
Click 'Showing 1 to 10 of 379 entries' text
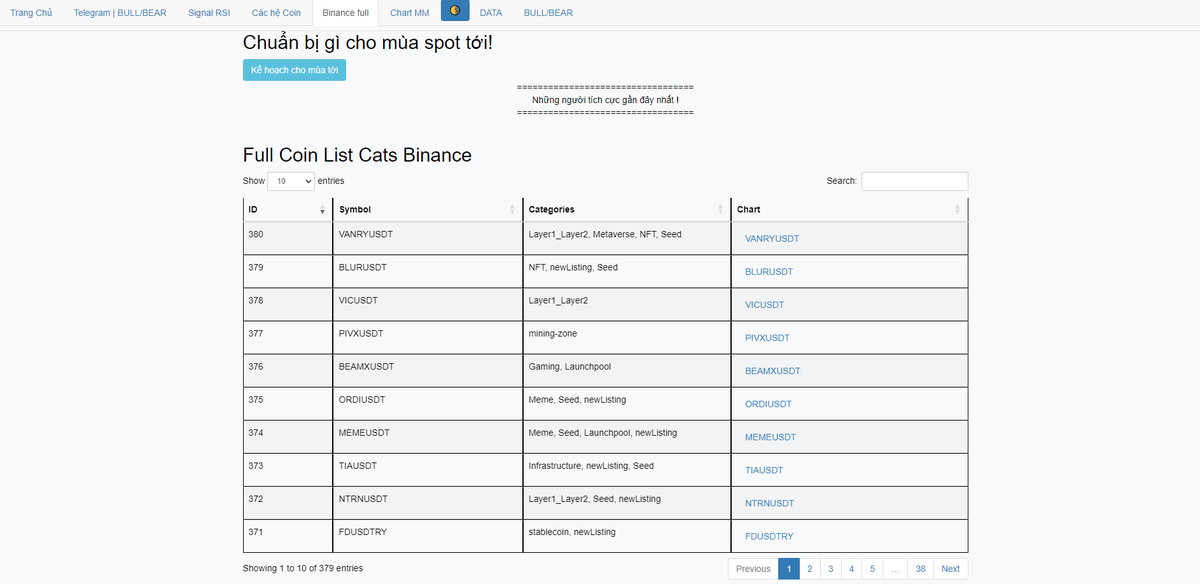[303, 568]
